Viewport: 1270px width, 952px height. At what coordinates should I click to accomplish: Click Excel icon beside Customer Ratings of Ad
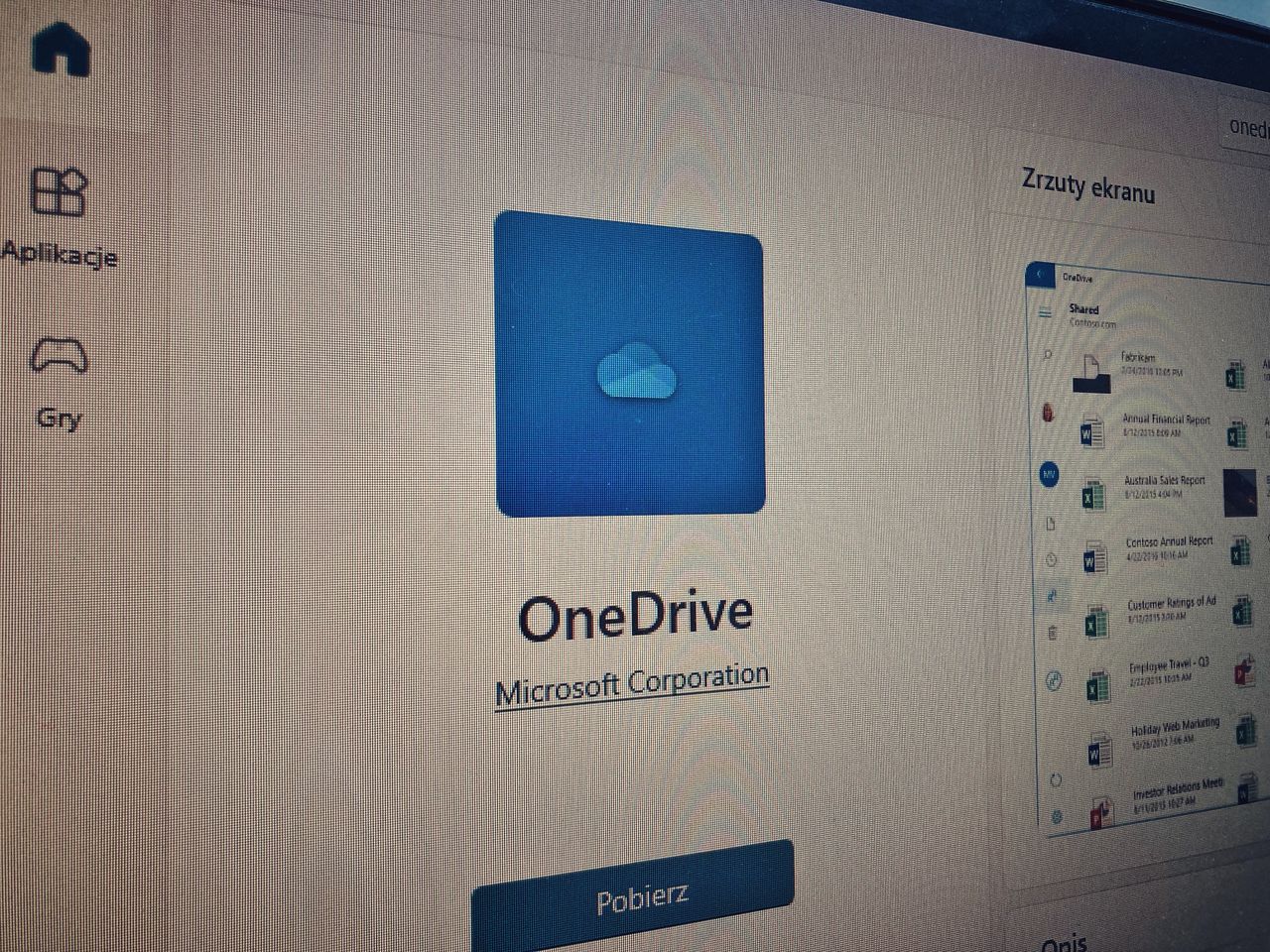coord(1097,624)
